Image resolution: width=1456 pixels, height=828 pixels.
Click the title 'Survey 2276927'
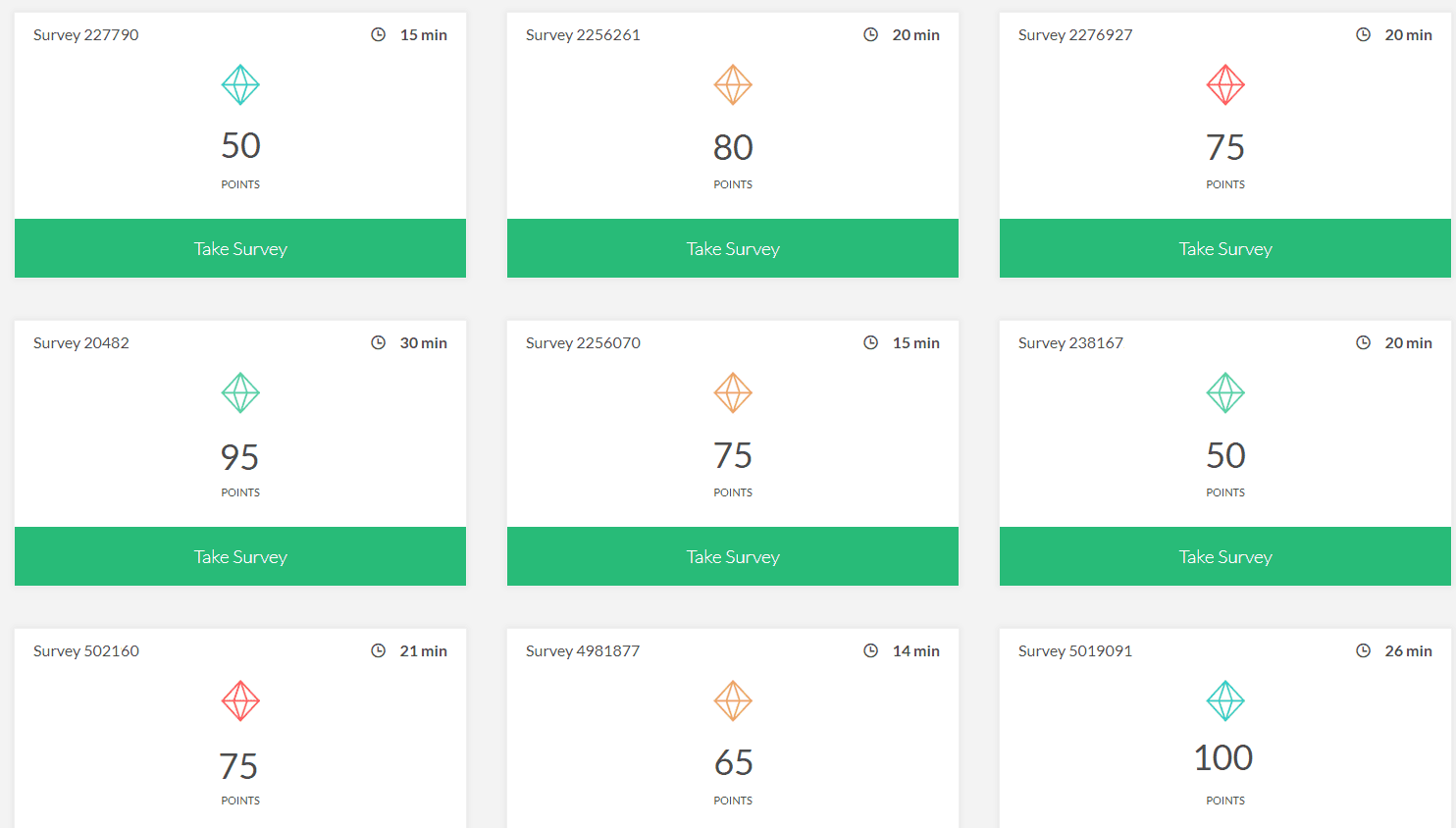click(1075, 35)
